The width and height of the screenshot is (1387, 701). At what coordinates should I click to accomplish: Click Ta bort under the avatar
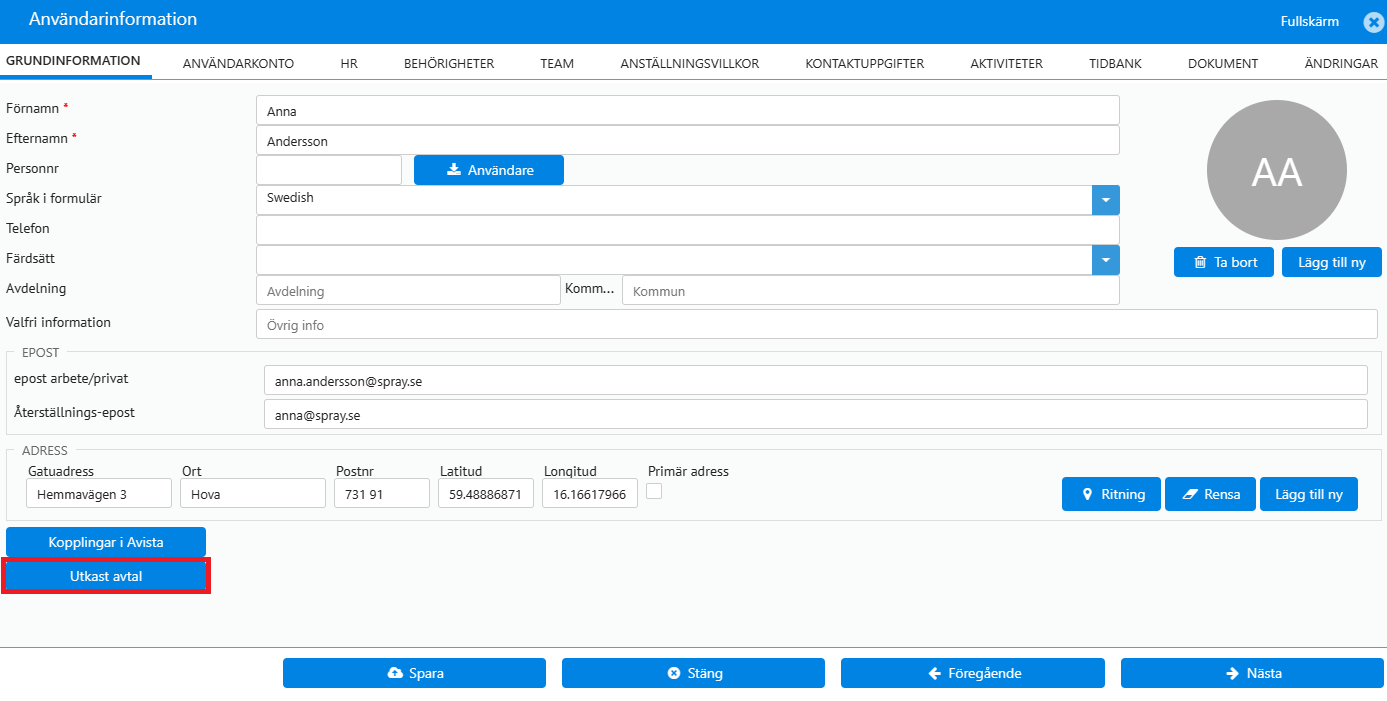[1223, 262]
